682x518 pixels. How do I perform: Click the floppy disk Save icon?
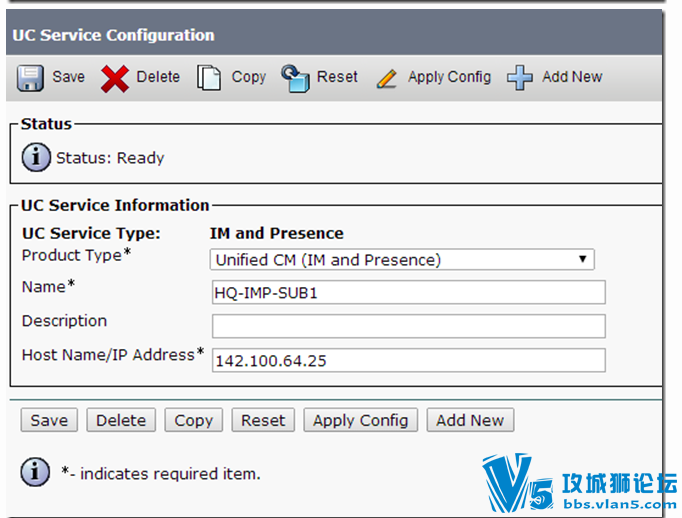click(x=30, y=78)
